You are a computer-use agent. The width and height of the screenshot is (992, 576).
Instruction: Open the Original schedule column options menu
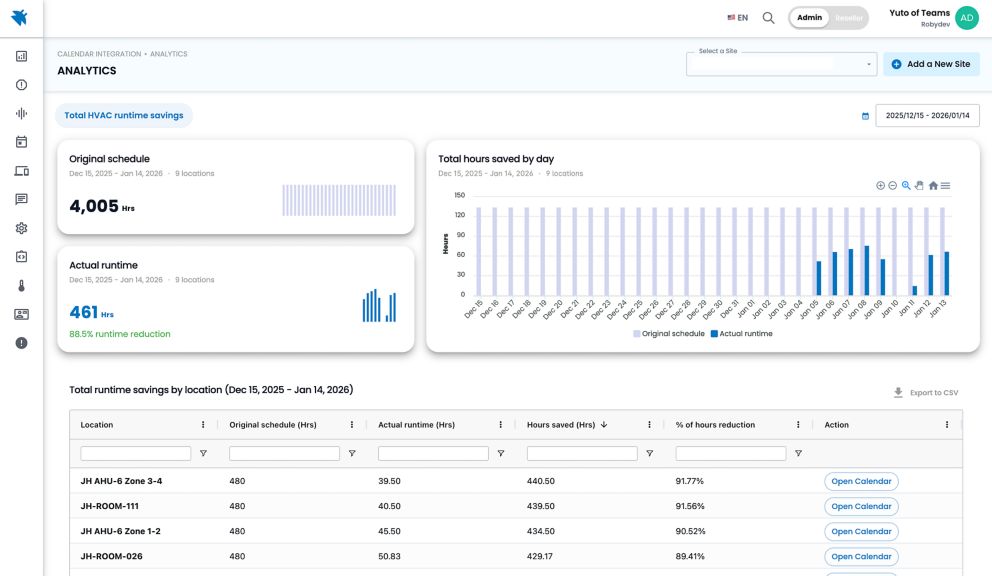click(351, 424)
